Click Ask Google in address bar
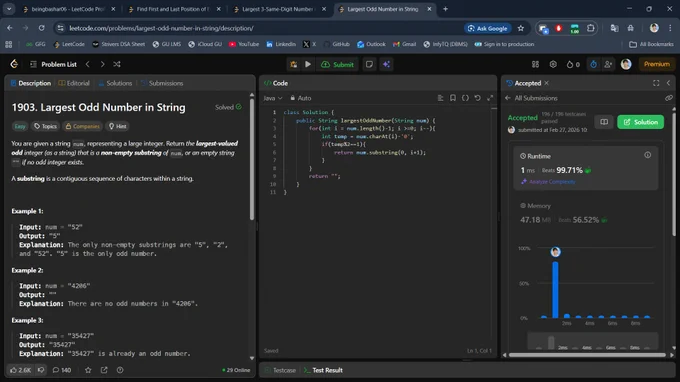680x382 pixels. (x=487, y=28)
